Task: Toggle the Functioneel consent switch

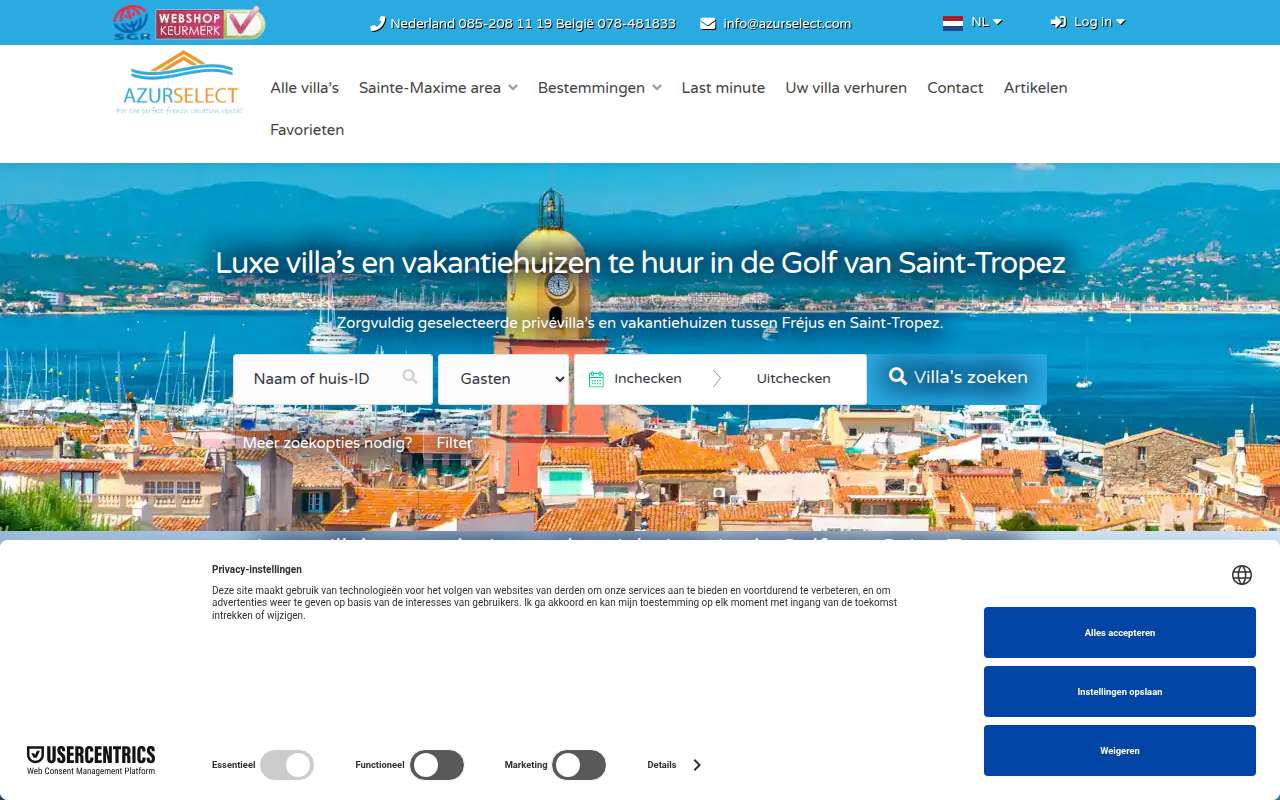Action: [x=437, y=765]
